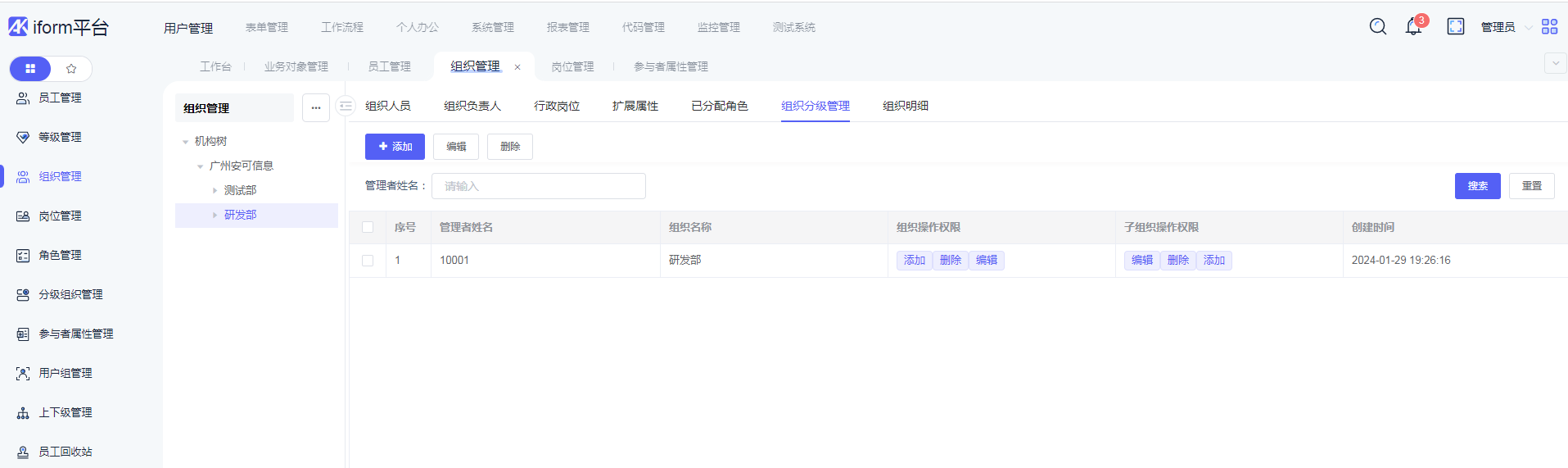Go to 角色管理 in the sidebar
Viewport: 1568px width, 468px height.
tap(60, 256)
